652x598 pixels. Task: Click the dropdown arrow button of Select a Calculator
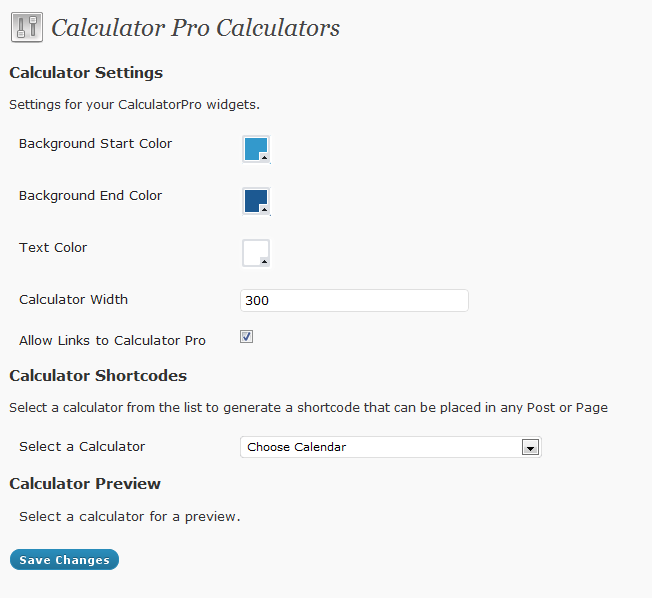[530, 447]
